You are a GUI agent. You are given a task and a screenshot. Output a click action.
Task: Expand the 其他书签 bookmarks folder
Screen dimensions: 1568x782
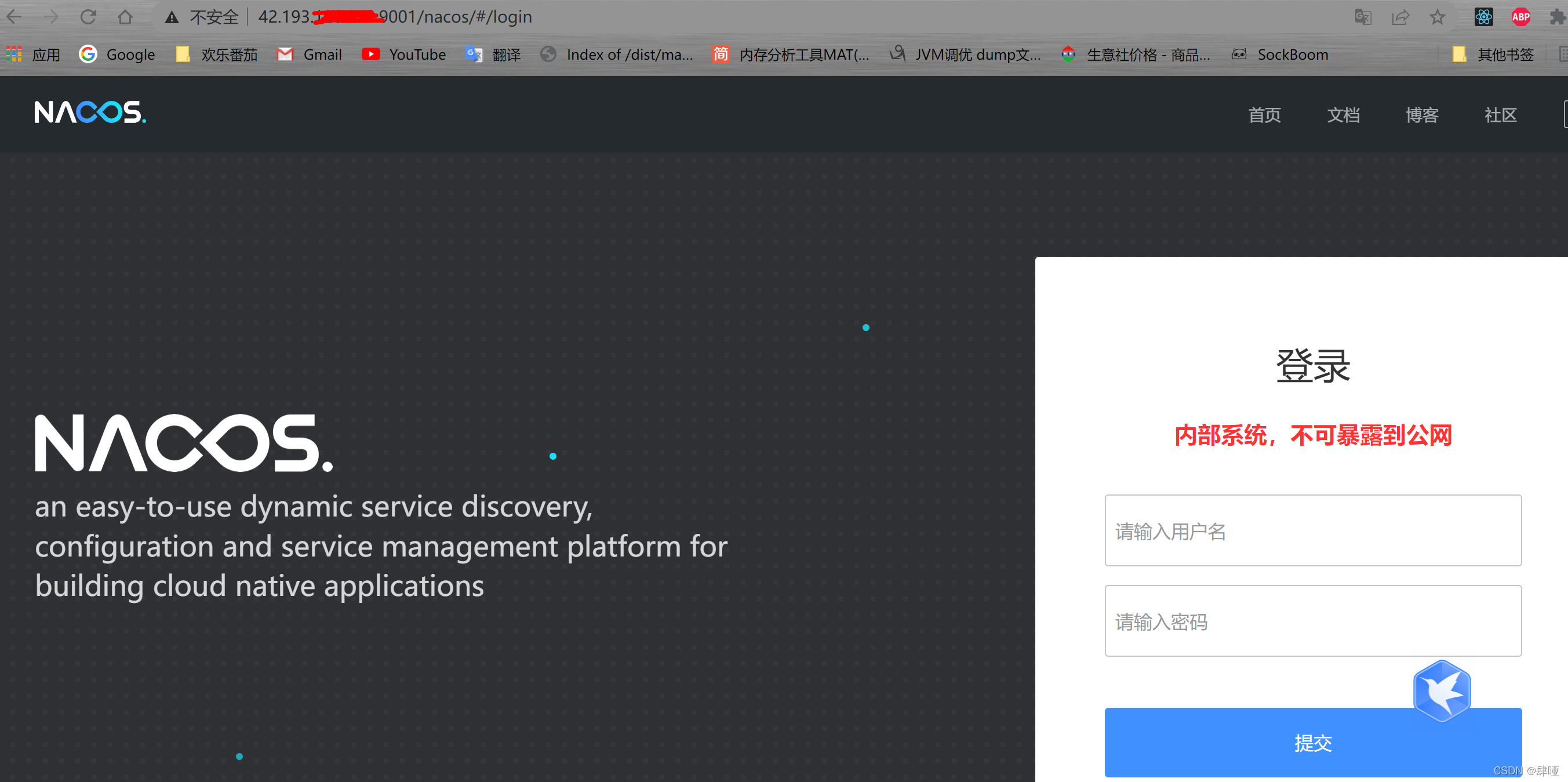[1493, 54]
